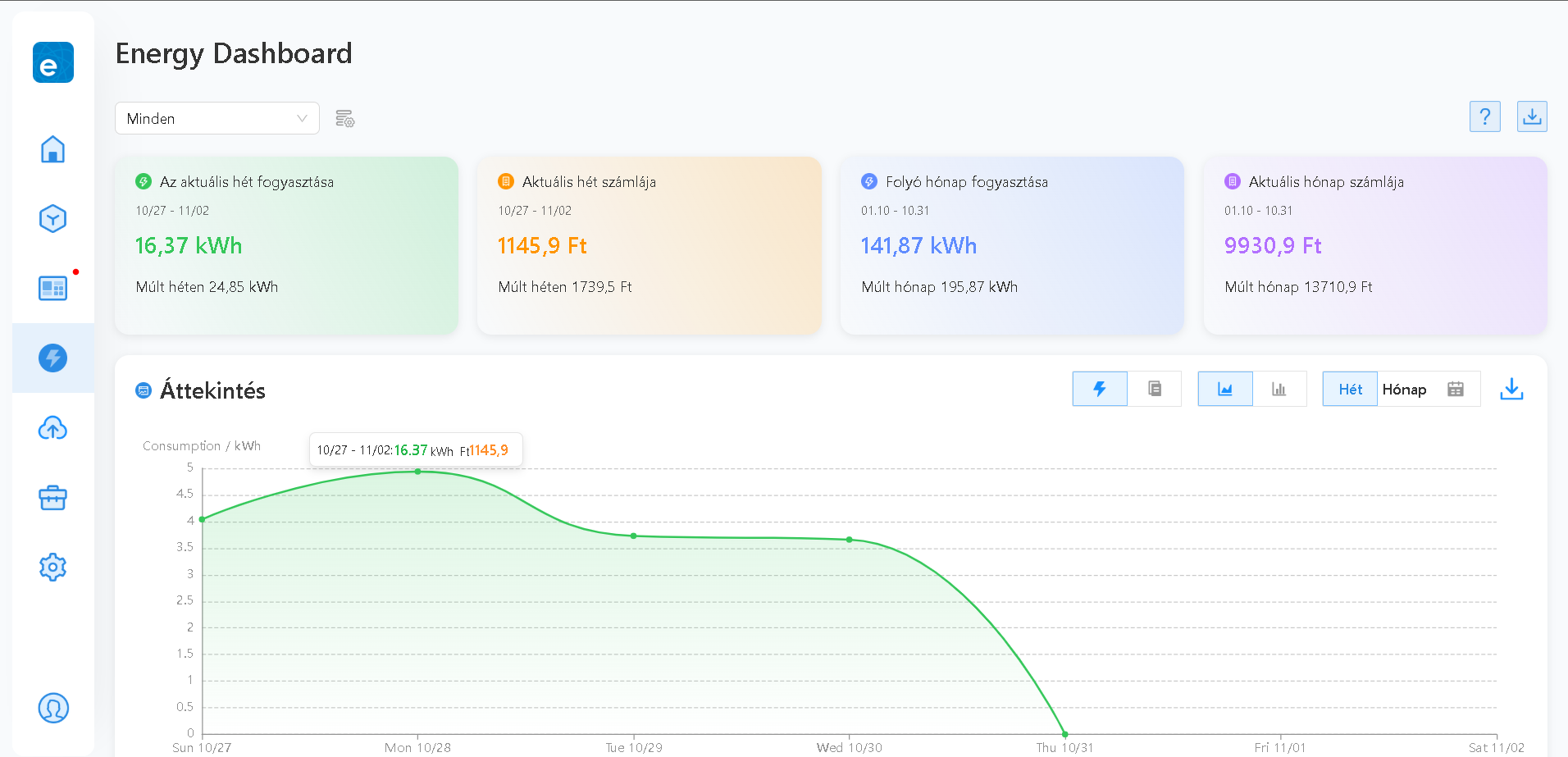Open Settings gear in sidebar
Screen dimensions: 1568x757
coord(53,567)
